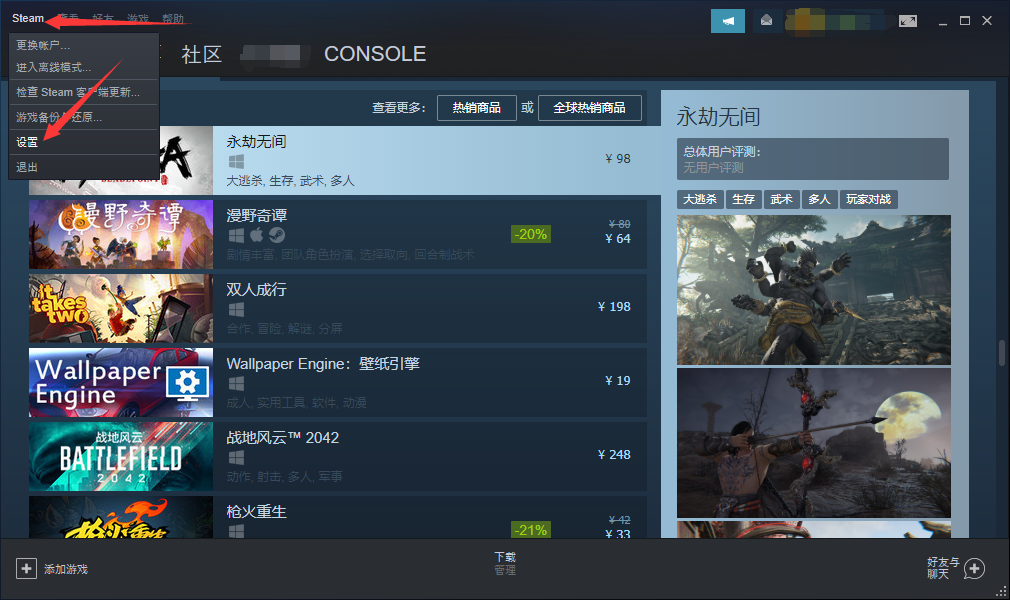Open the 永劫无间 game row
1010x600 pixels.
point(345,160)
